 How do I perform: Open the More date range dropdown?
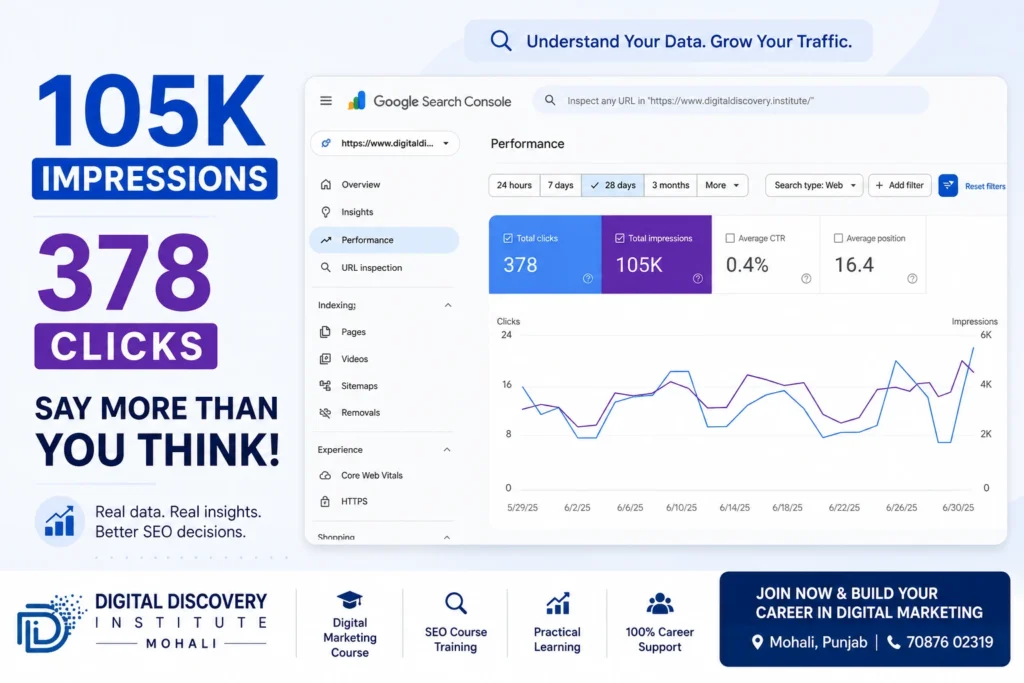[x=722, y=185]
